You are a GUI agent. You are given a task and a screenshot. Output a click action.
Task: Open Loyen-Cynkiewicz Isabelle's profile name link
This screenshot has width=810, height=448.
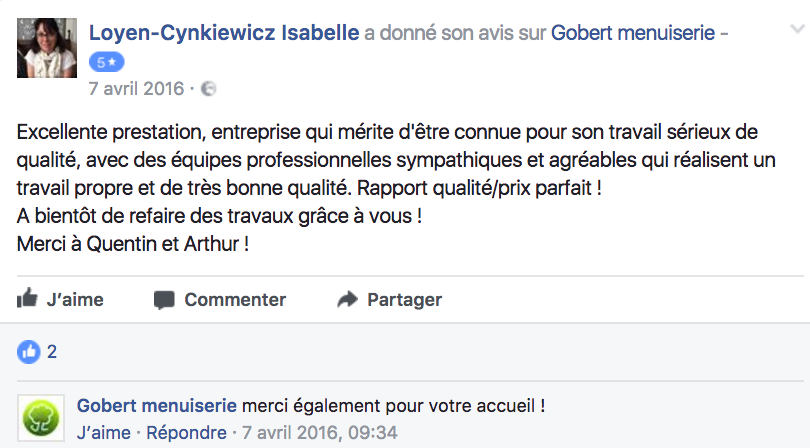click(224, 34)
